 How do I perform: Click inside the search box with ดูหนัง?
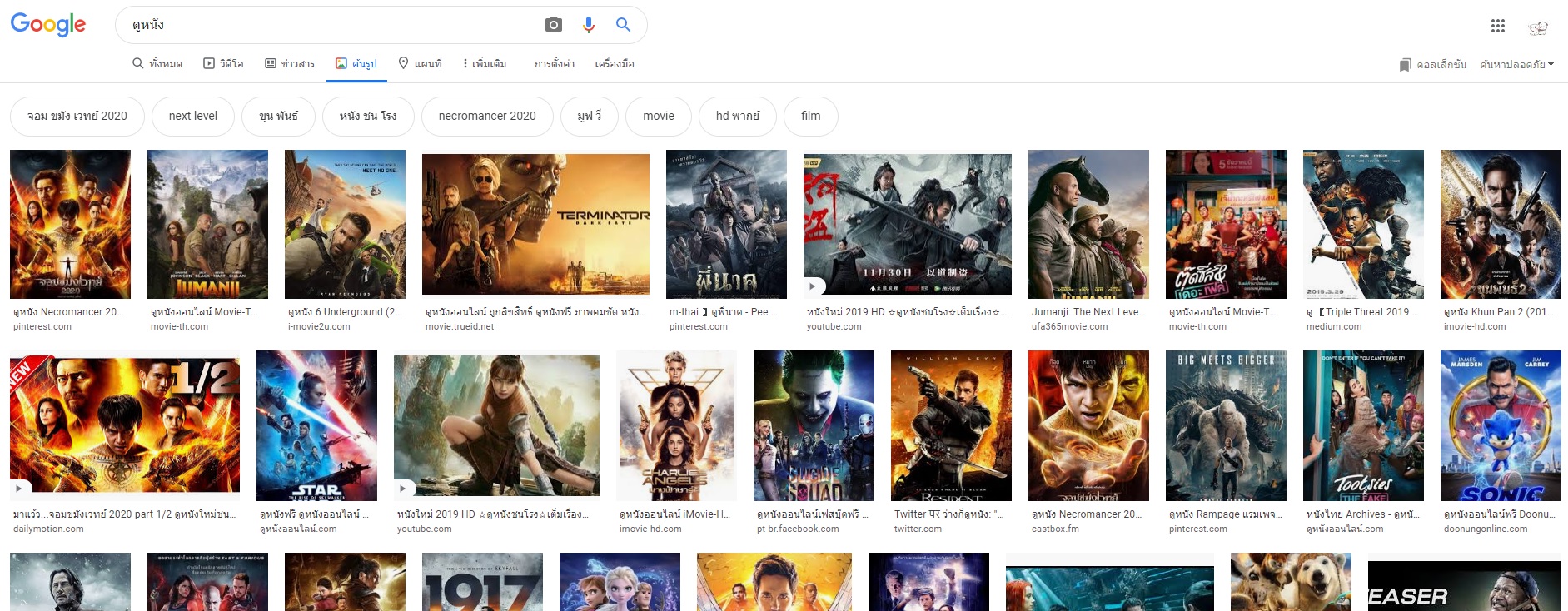coord(333,25)
